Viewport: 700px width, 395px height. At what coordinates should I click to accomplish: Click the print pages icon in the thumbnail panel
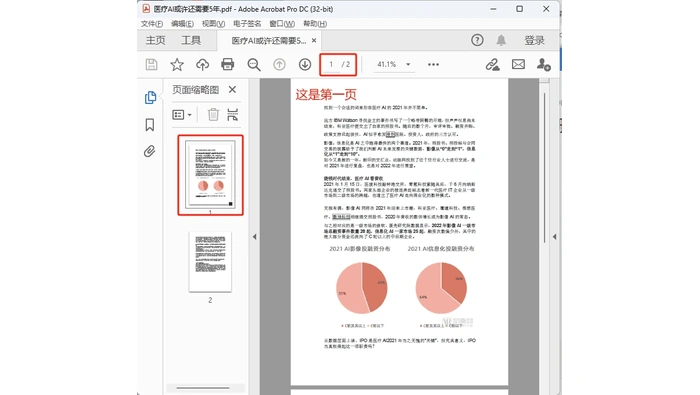tap(233, 115)
